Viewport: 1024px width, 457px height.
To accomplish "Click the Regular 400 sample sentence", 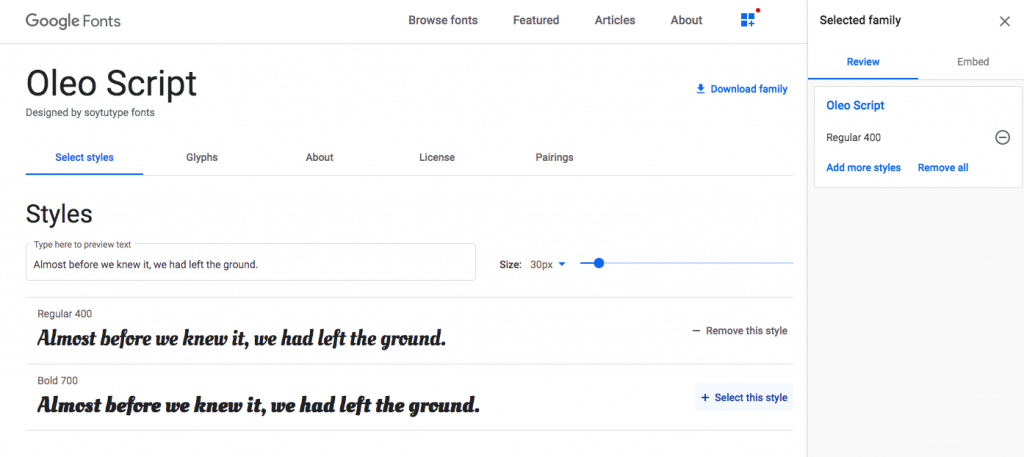I will (x=242, y=339).
